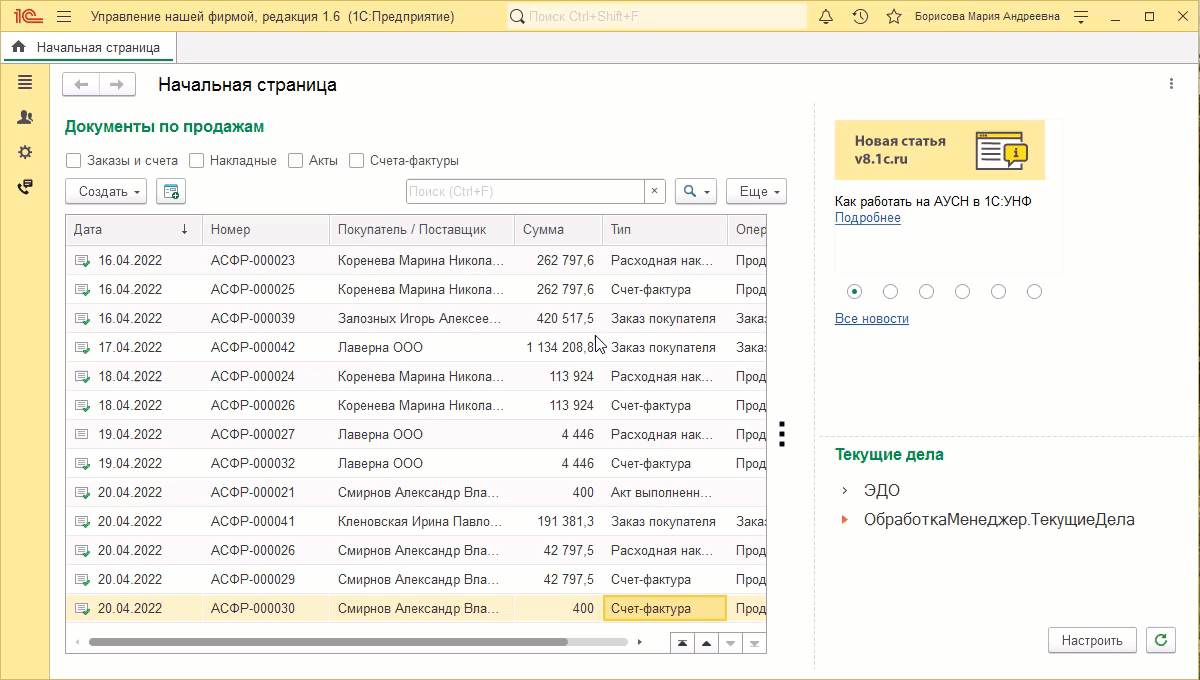Open the Создать dropdown button
Image resolution: width=1200 pixels, height=680 pixels.
pyautogui.click(x=106, y=191)
